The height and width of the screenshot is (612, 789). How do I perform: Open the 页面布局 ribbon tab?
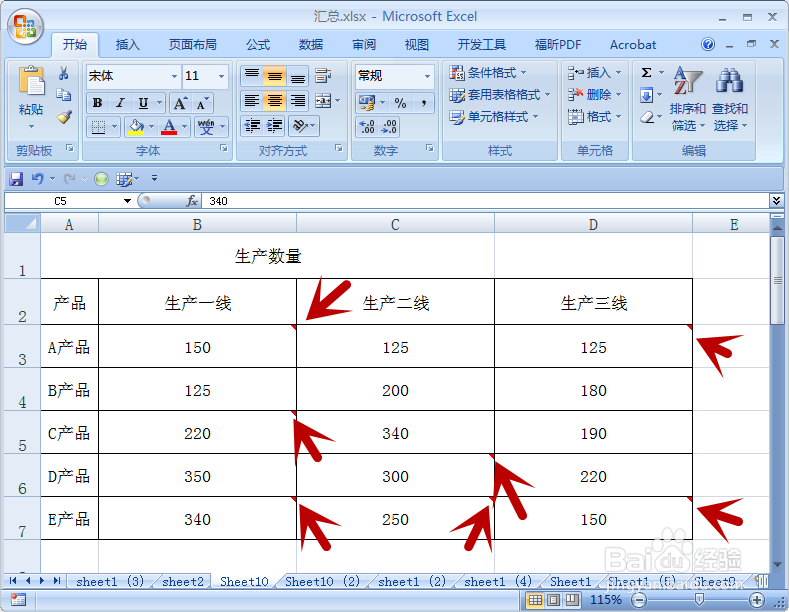tap(193, 45)
